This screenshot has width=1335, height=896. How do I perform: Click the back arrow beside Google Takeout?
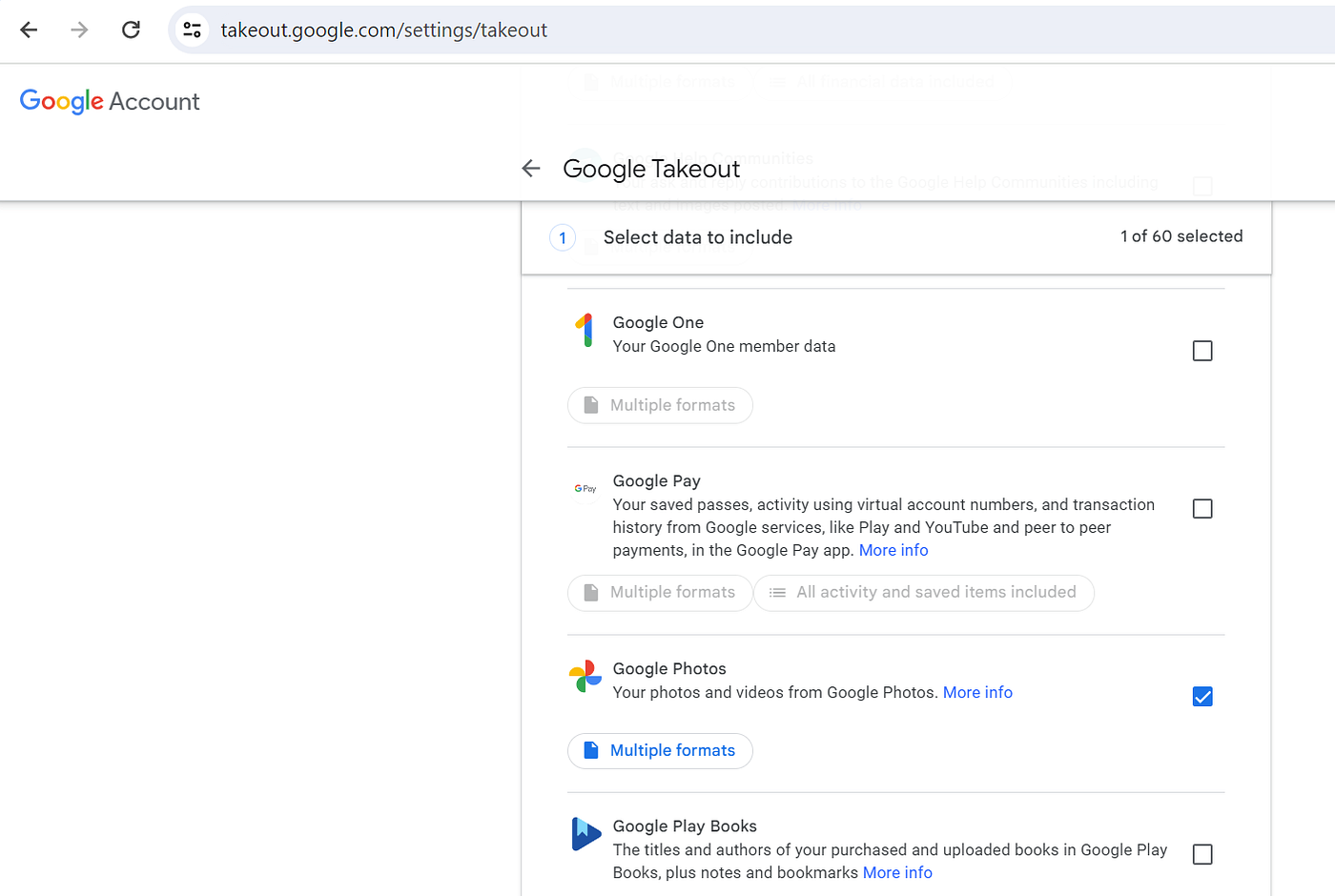pos(531,169)
